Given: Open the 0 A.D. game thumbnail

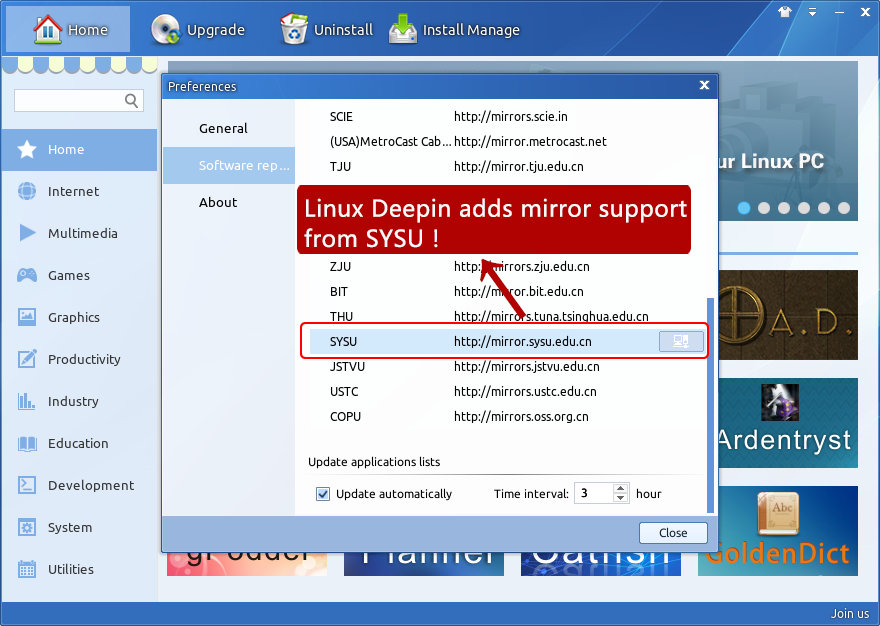Looking at the screenshot, I should point(788,315).
